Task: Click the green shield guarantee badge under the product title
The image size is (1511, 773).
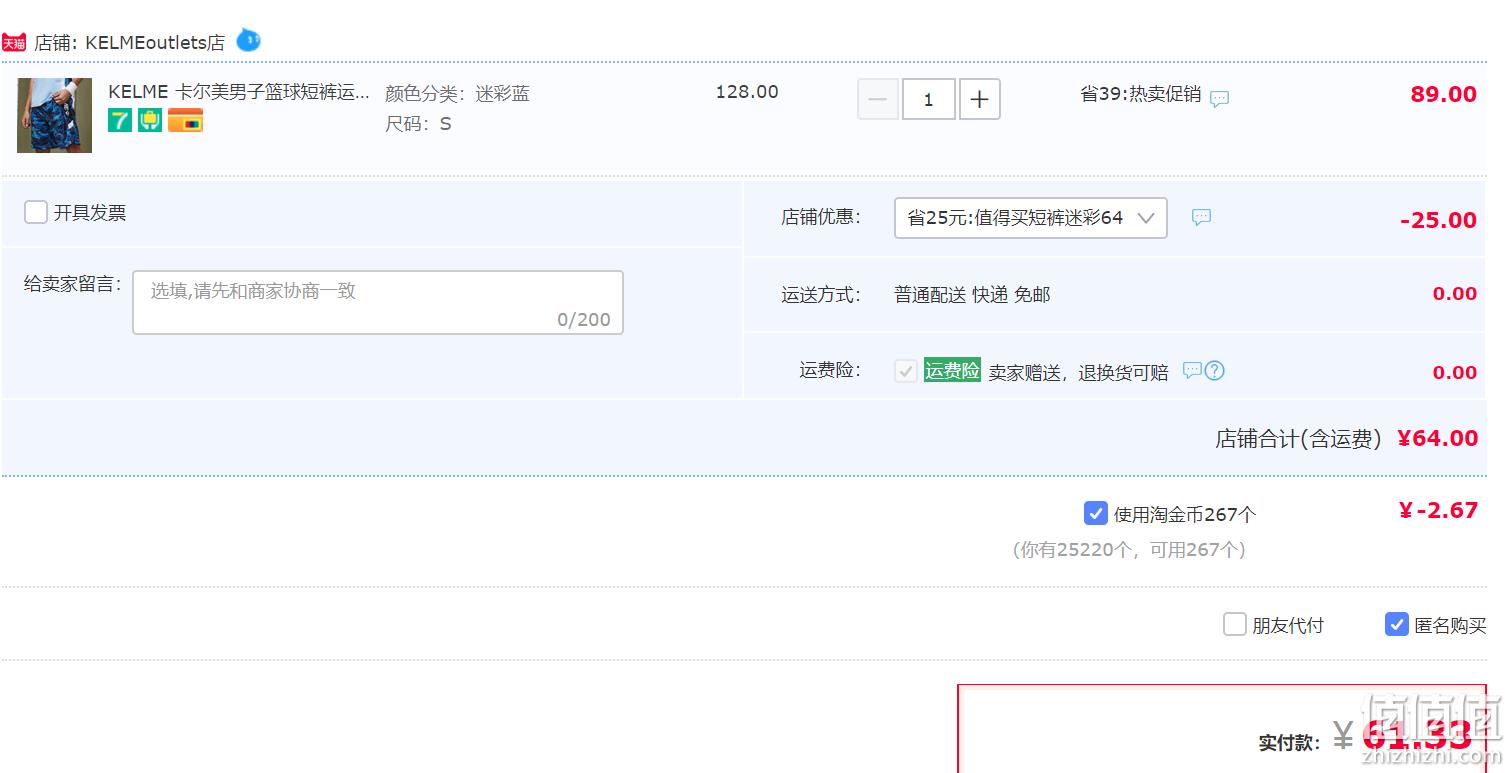Action: tap(150, 121)
